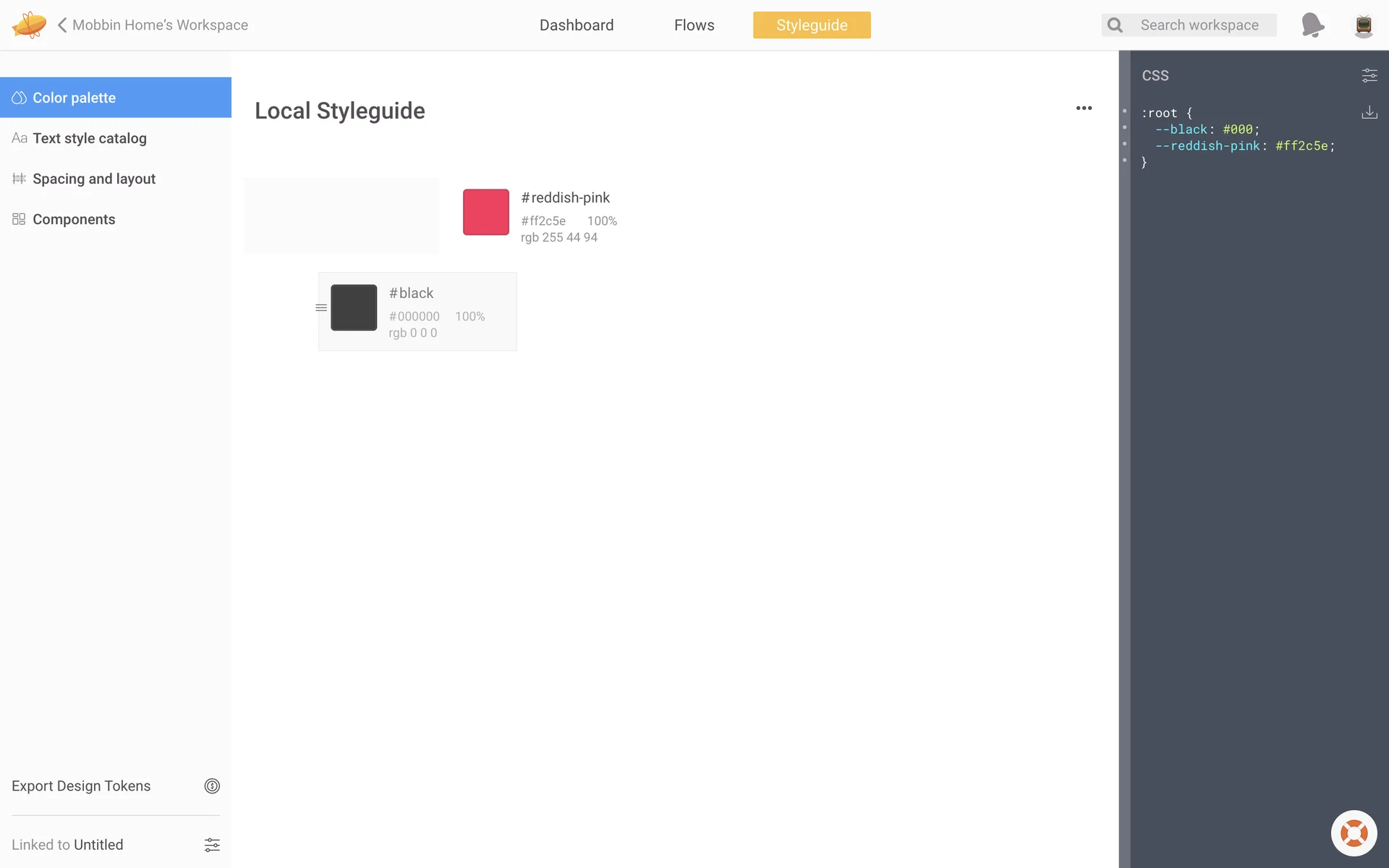The height and width of the screenshot is (868, 1389).
Task: Switch to the Flows tab
Action: click(694, 25)
